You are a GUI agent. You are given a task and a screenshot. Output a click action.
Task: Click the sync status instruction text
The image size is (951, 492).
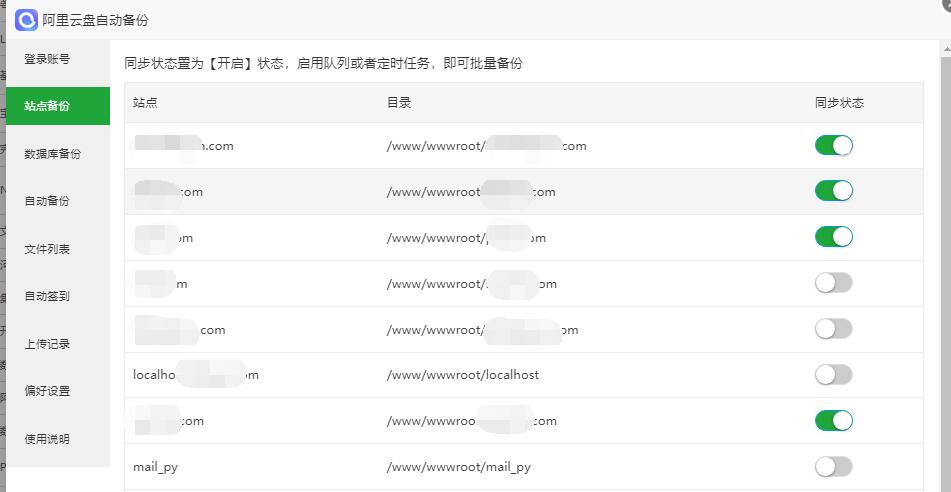[323, 64]
